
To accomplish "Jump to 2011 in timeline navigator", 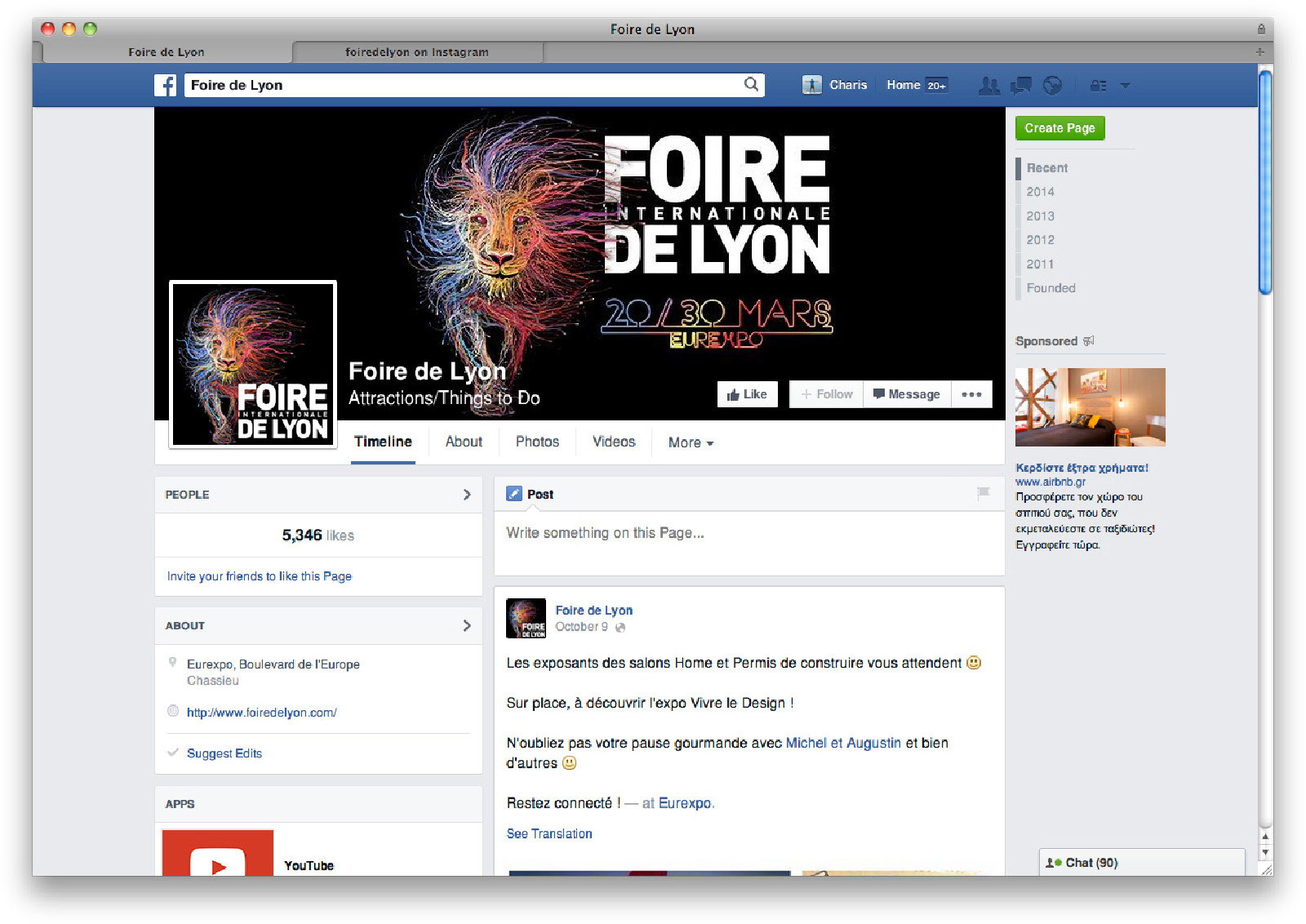I will (1041, 264).
